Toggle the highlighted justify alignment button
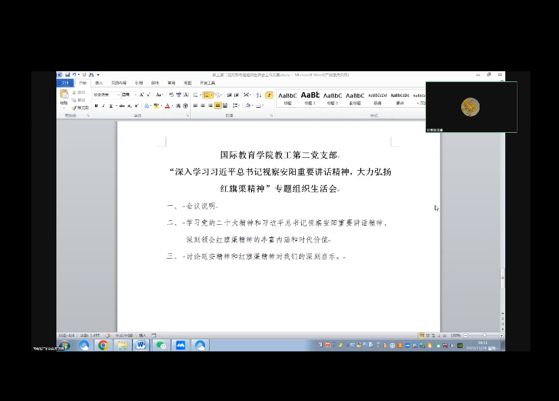The image size is (559, 401). (217, 106)
